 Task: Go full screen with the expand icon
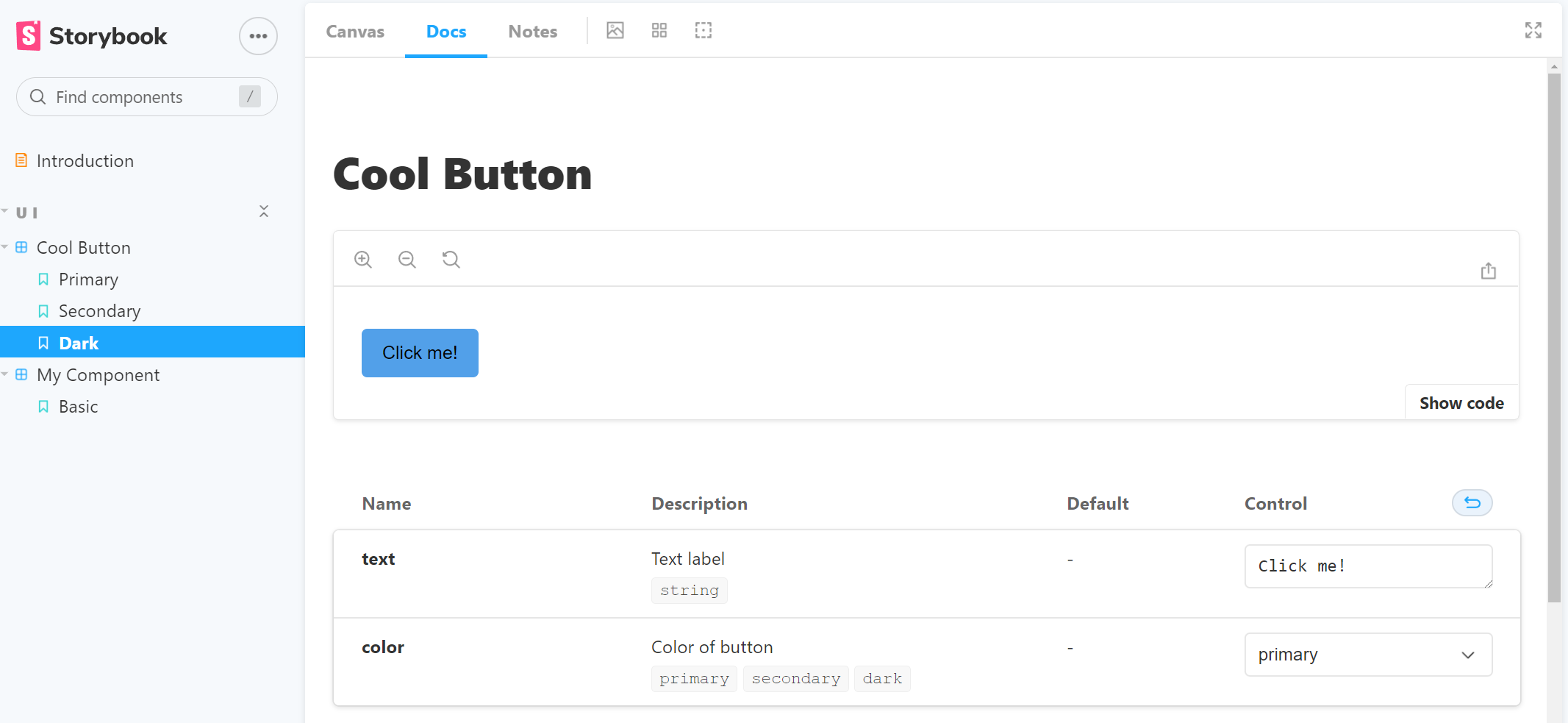tap(1533, 30)
